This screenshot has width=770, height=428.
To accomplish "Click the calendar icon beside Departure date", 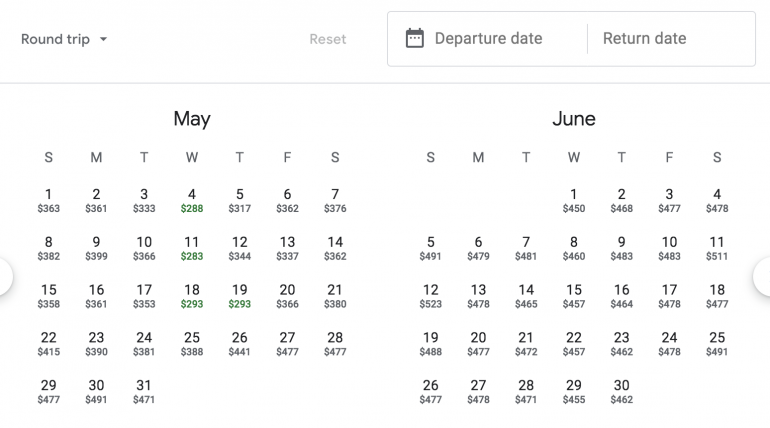I will pyautogui.click(x=414, y=39).
